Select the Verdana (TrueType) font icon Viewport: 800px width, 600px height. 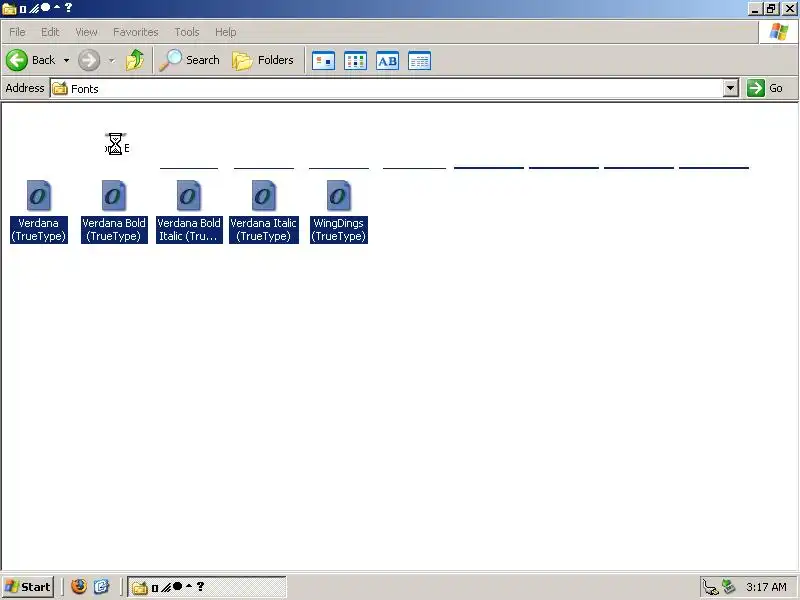click(x=39, y=195)
